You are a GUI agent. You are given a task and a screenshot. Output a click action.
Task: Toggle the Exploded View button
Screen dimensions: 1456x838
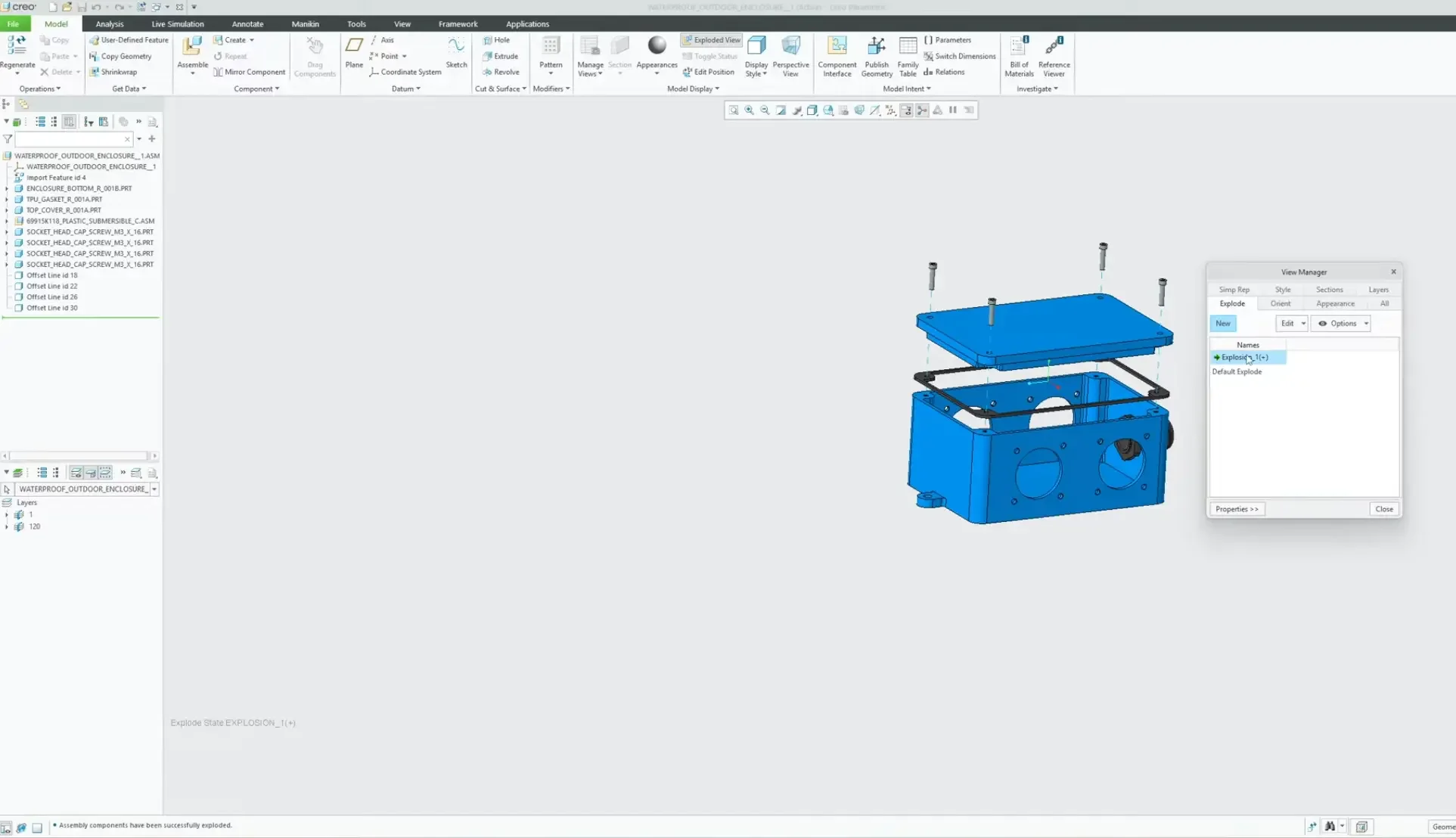(712, 40)
